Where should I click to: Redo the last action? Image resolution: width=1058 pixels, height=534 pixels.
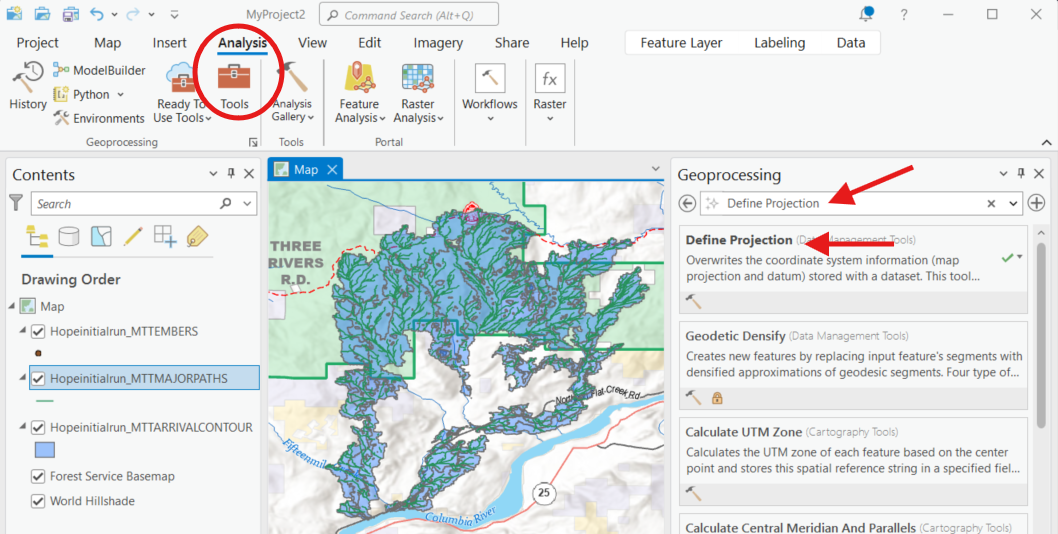click(x=134, y=14)
